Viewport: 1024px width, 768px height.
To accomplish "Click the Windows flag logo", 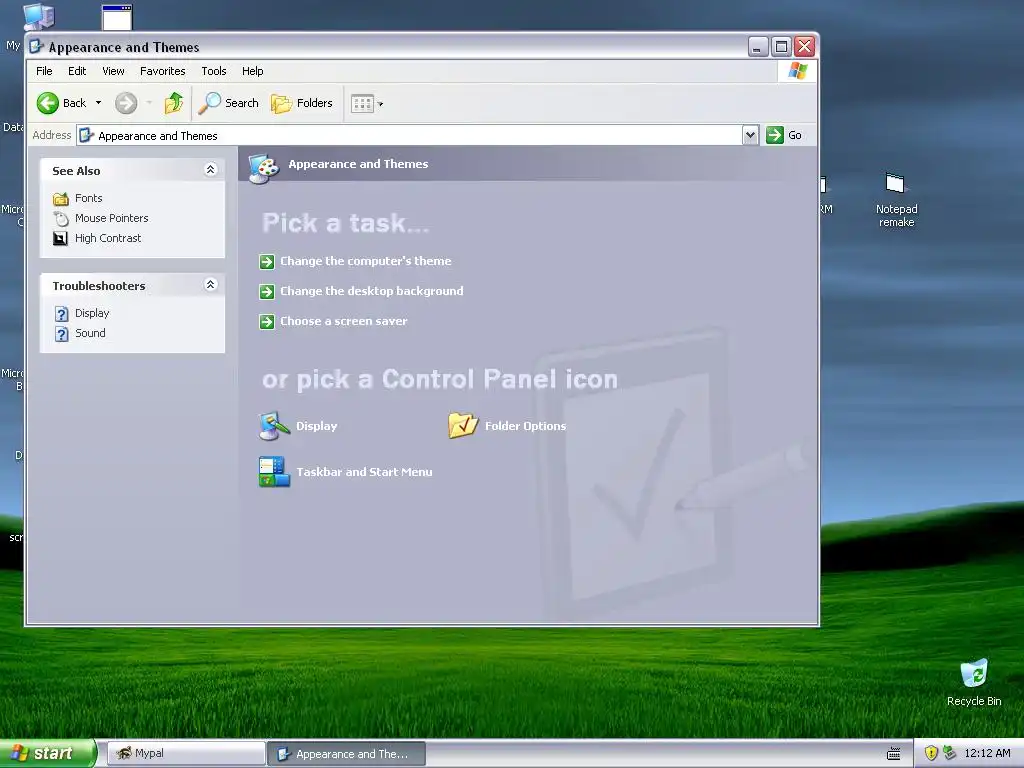I will (797, 71).
